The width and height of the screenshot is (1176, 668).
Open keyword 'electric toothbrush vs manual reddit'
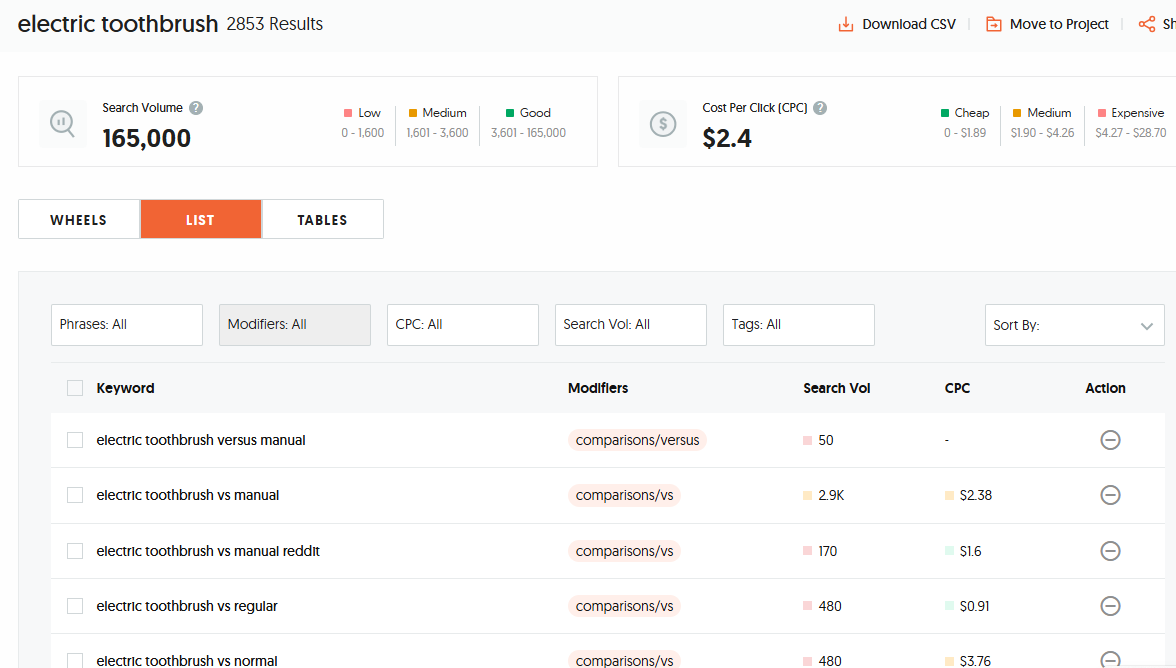pos(208,551)
